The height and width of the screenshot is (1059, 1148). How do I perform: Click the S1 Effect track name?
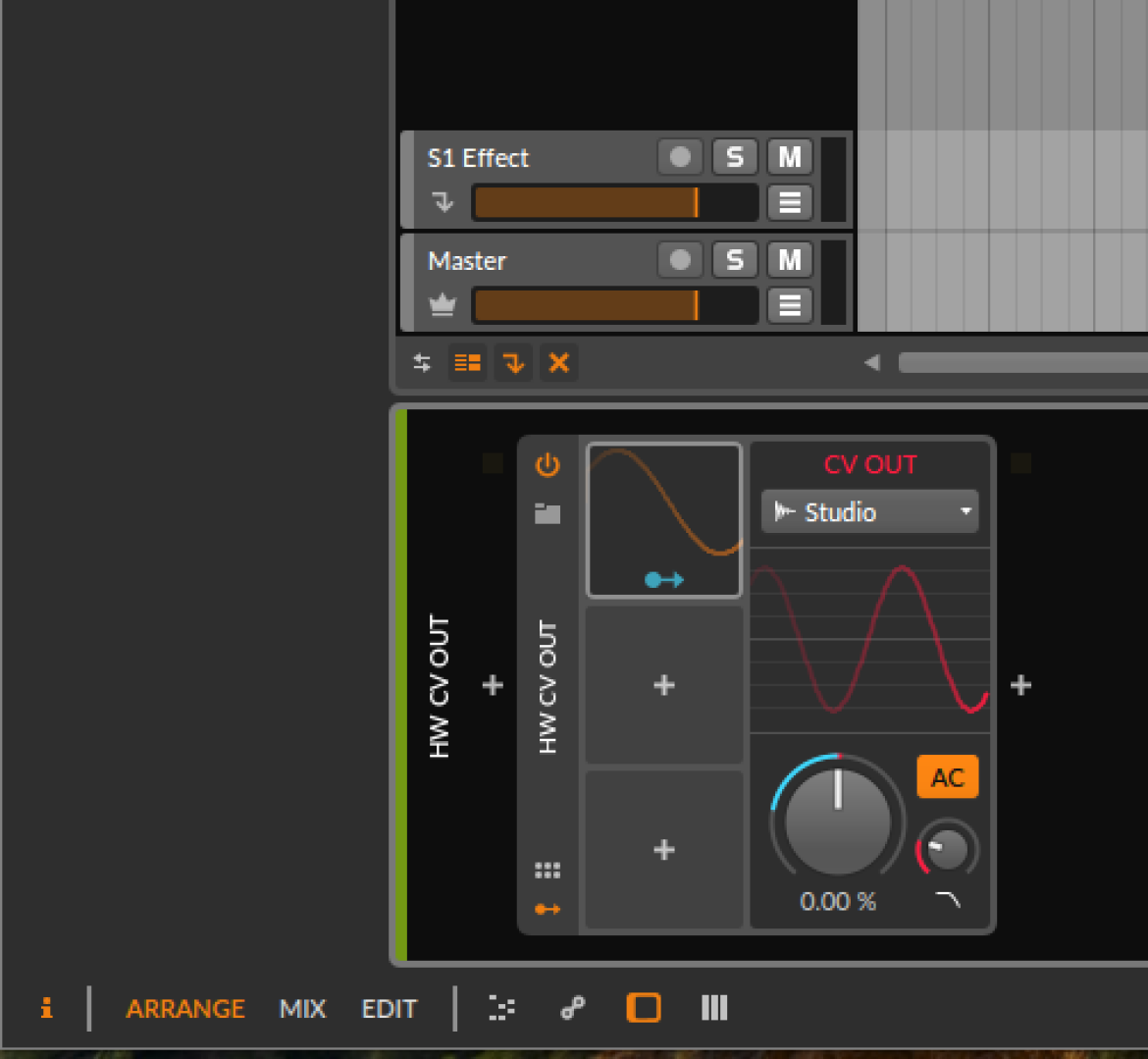click(478, 158)
